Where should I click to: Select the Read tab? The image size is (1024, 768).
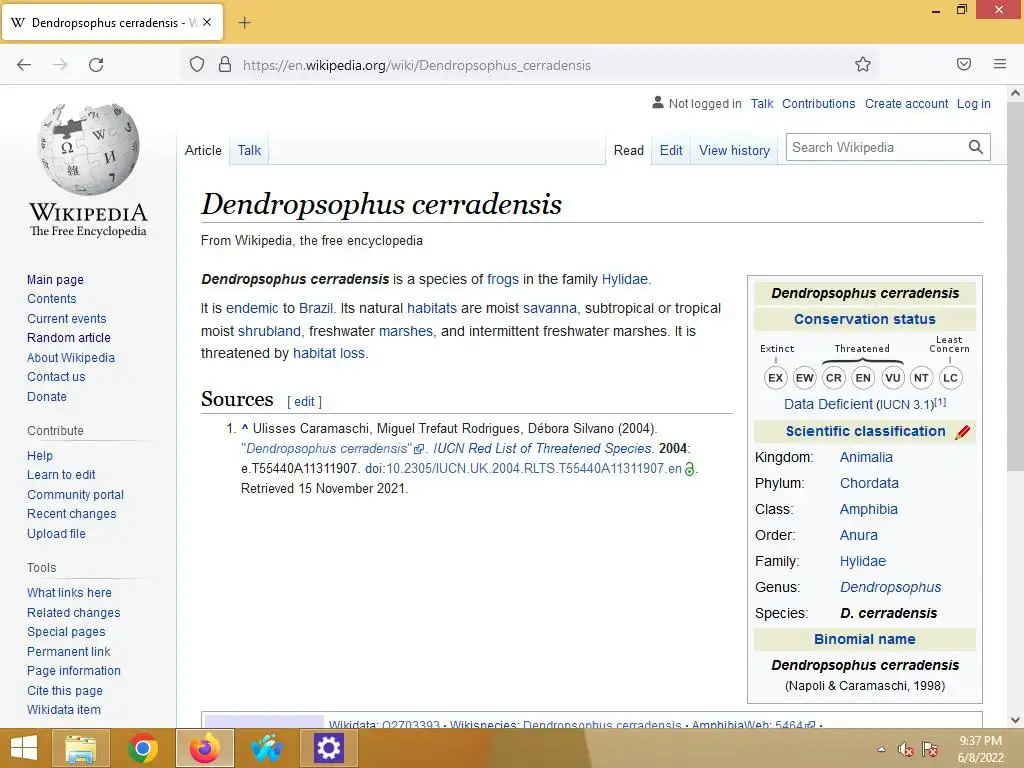pyautogui.click(x=628, y=150)
